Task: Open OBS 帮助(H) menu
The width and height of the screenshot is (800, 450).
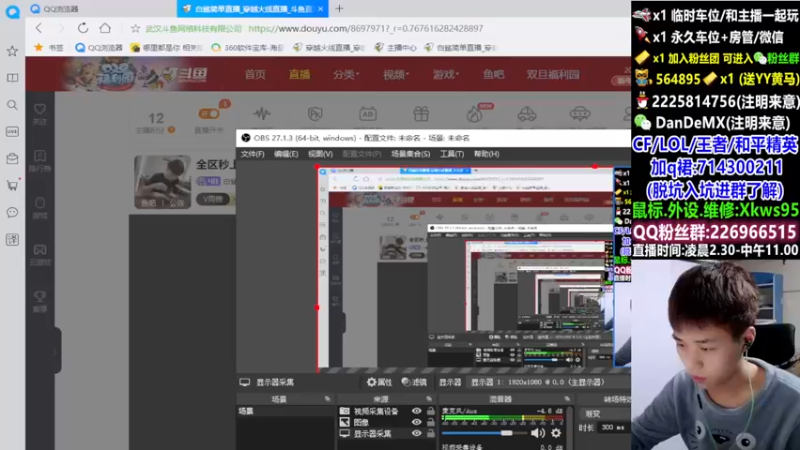Action: pyautogui.click(x=486, y=154)
